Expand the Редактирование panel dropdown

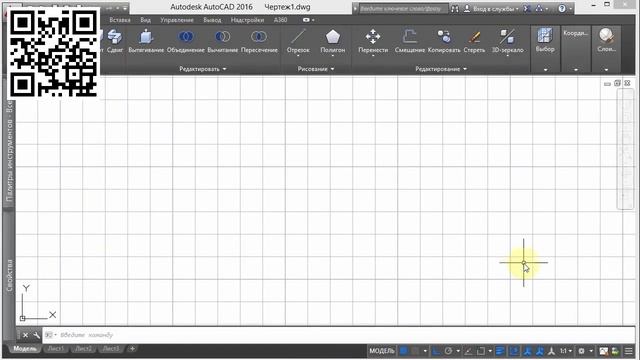440,69
